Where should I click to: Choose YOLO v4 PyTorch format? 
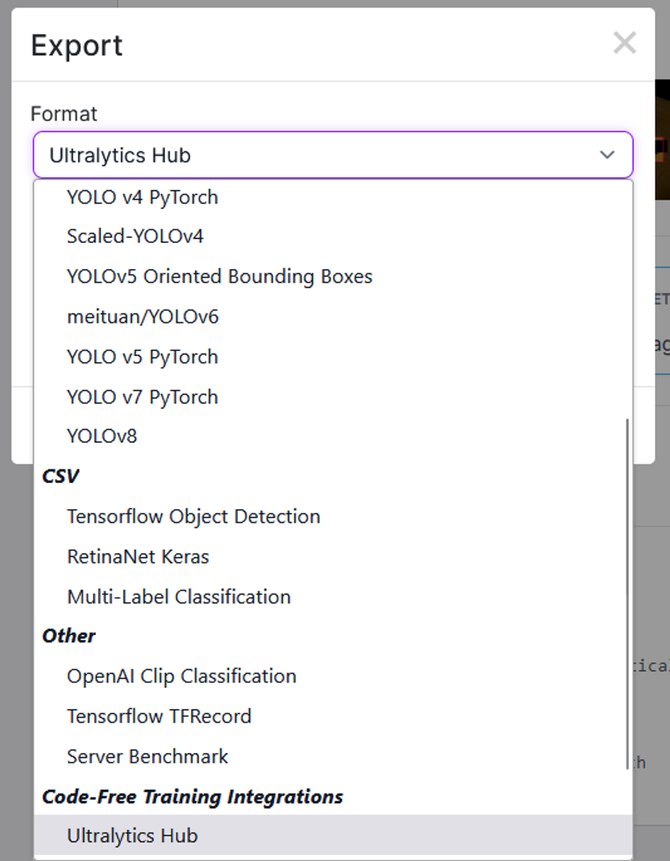coord(142,197)
